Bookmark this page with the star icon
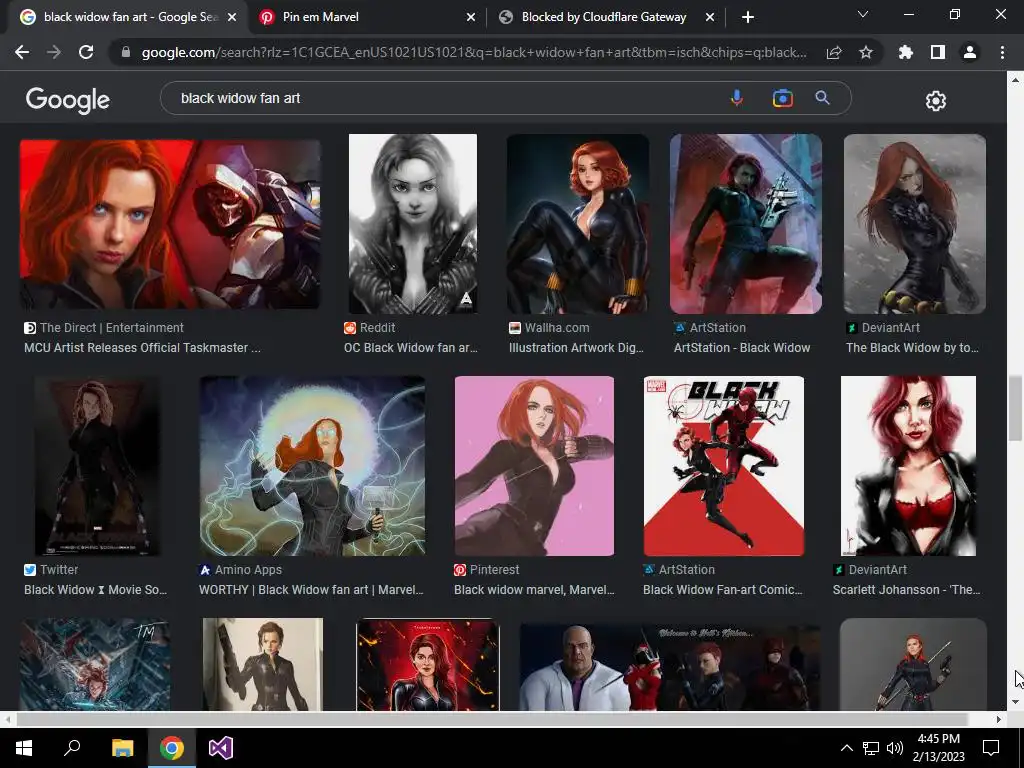This screenshot has height=768, width=1024. (866, 52)
